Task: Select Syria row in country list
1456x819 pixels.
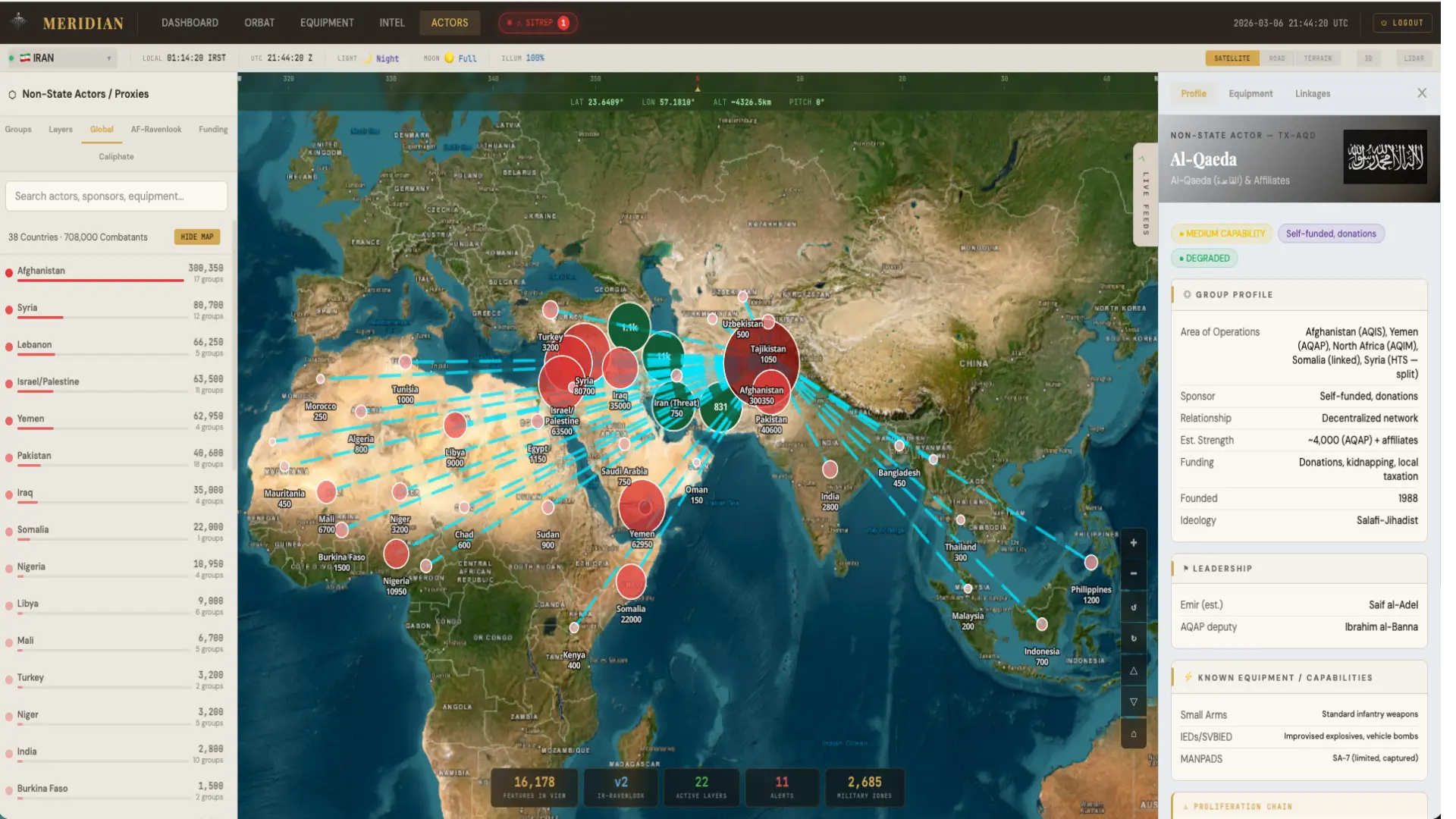Action: point(115,312)
